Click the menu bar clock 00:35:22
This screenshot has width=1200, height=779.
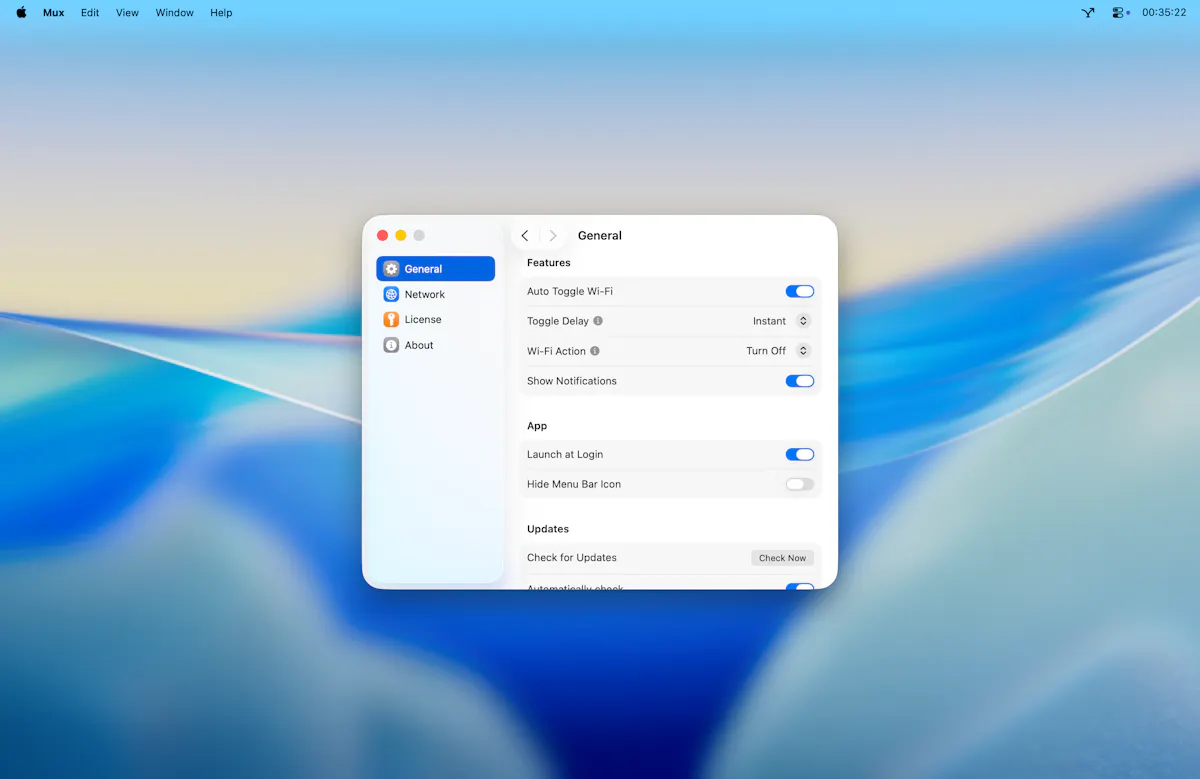(1164, 13)
